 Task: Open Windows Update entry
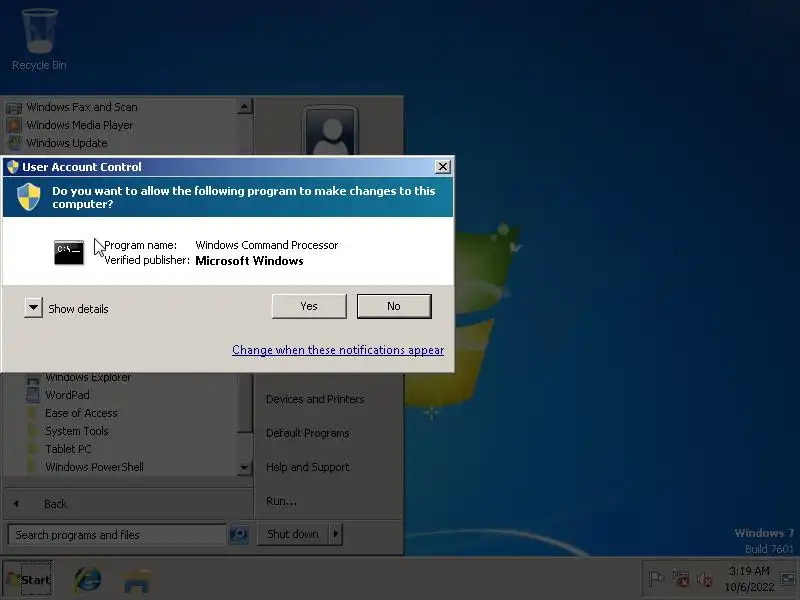pos(67,143)
